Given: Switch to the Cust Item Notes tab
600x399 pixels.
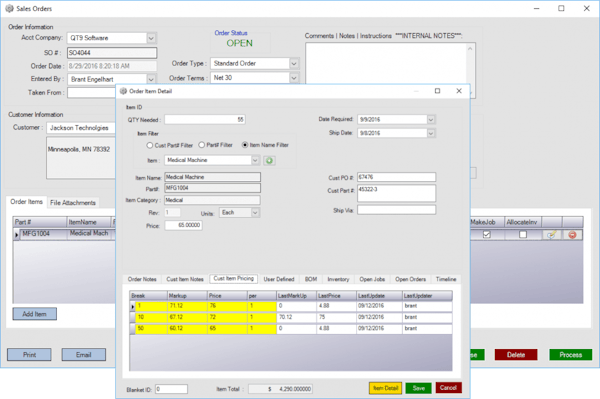Looking at the screenshot, I should [185, 279].
